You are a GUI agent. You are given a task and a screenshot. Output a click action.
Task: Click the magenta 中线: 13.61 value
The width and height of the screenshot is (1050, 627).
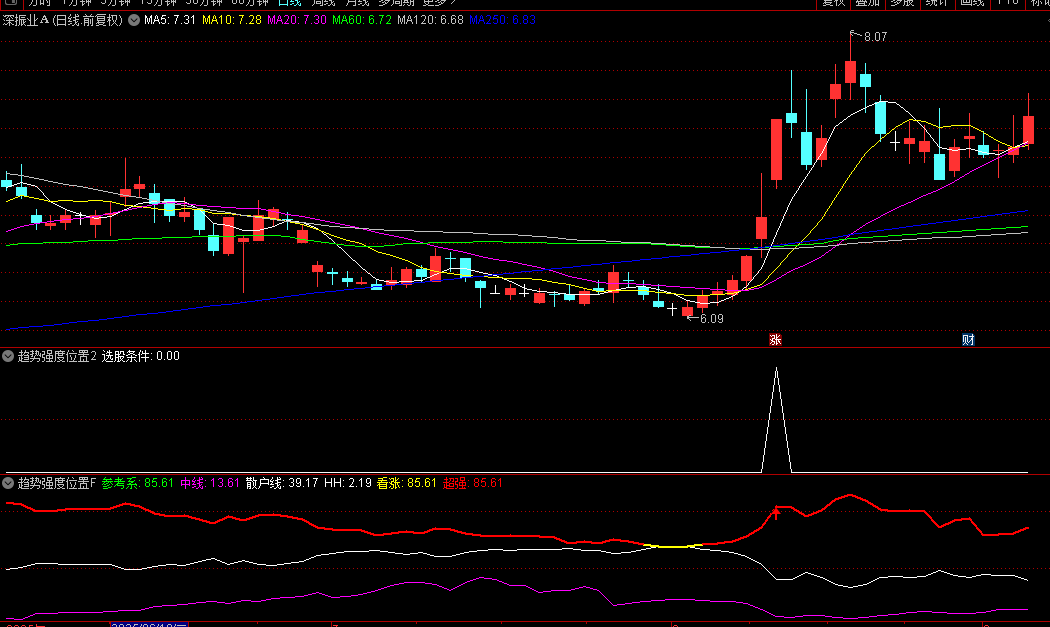(x=210, y=483)
